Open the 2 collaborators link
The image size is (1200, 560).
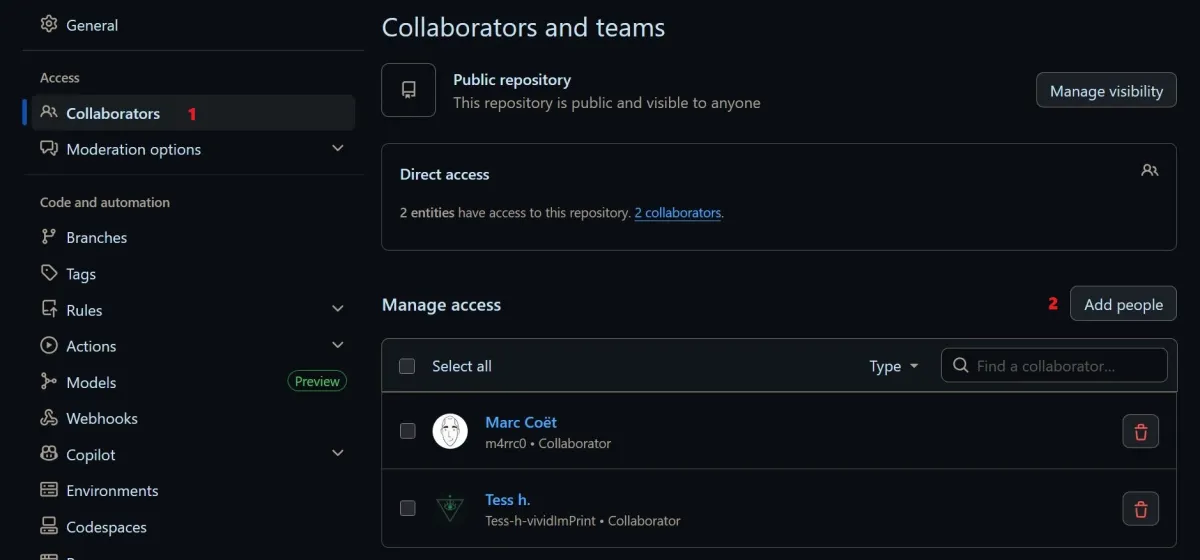pos(677,213)
